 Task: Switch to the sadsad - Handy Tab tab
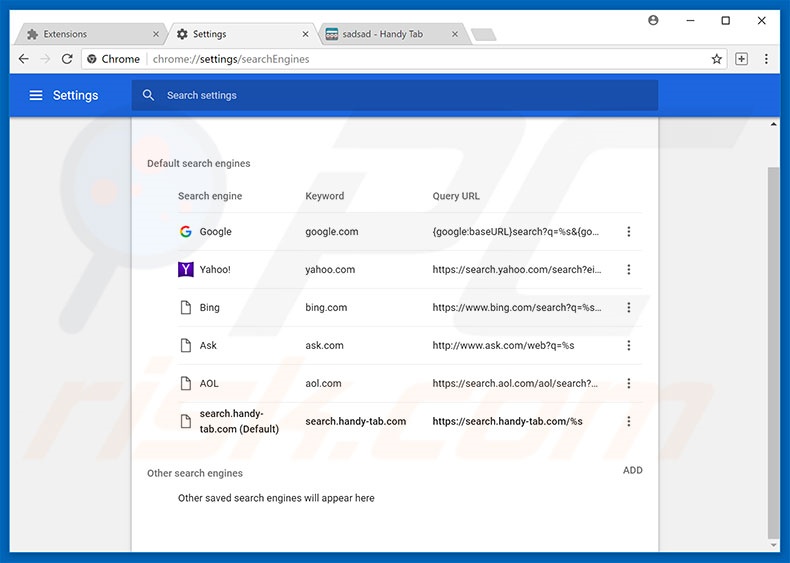(x=393, y=34)
